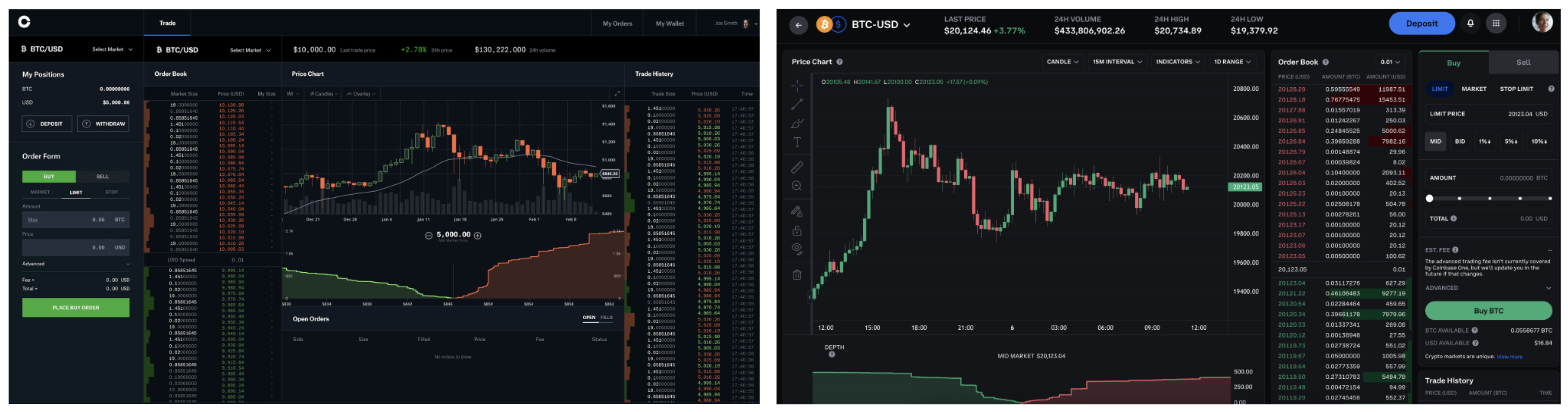Click the LIMIT PRICE input field
This screenshot has width=1568, height=412.
[1490, 114]
